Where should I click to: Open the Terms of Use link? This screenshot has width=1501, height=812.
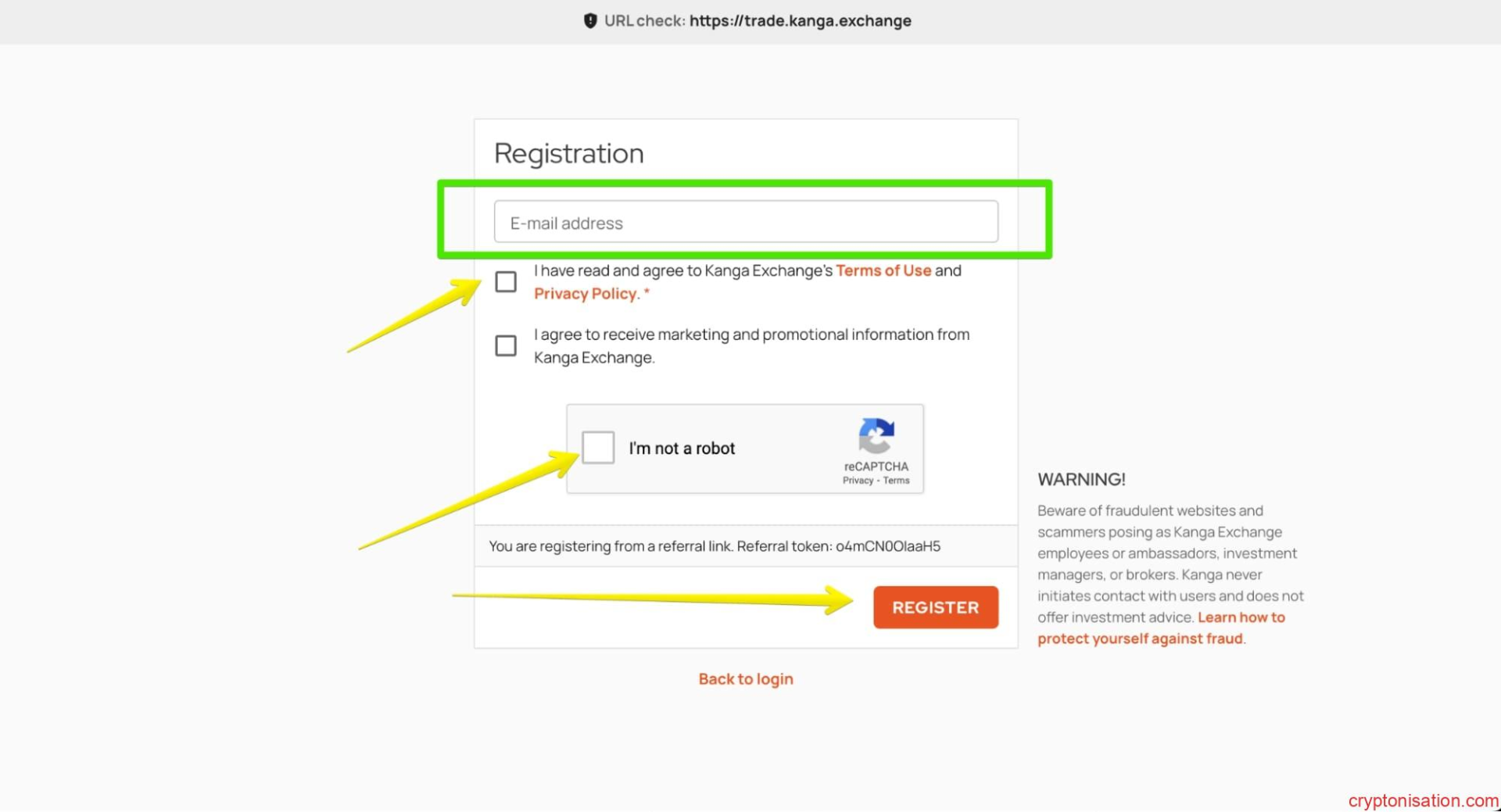tap(883, 270)
